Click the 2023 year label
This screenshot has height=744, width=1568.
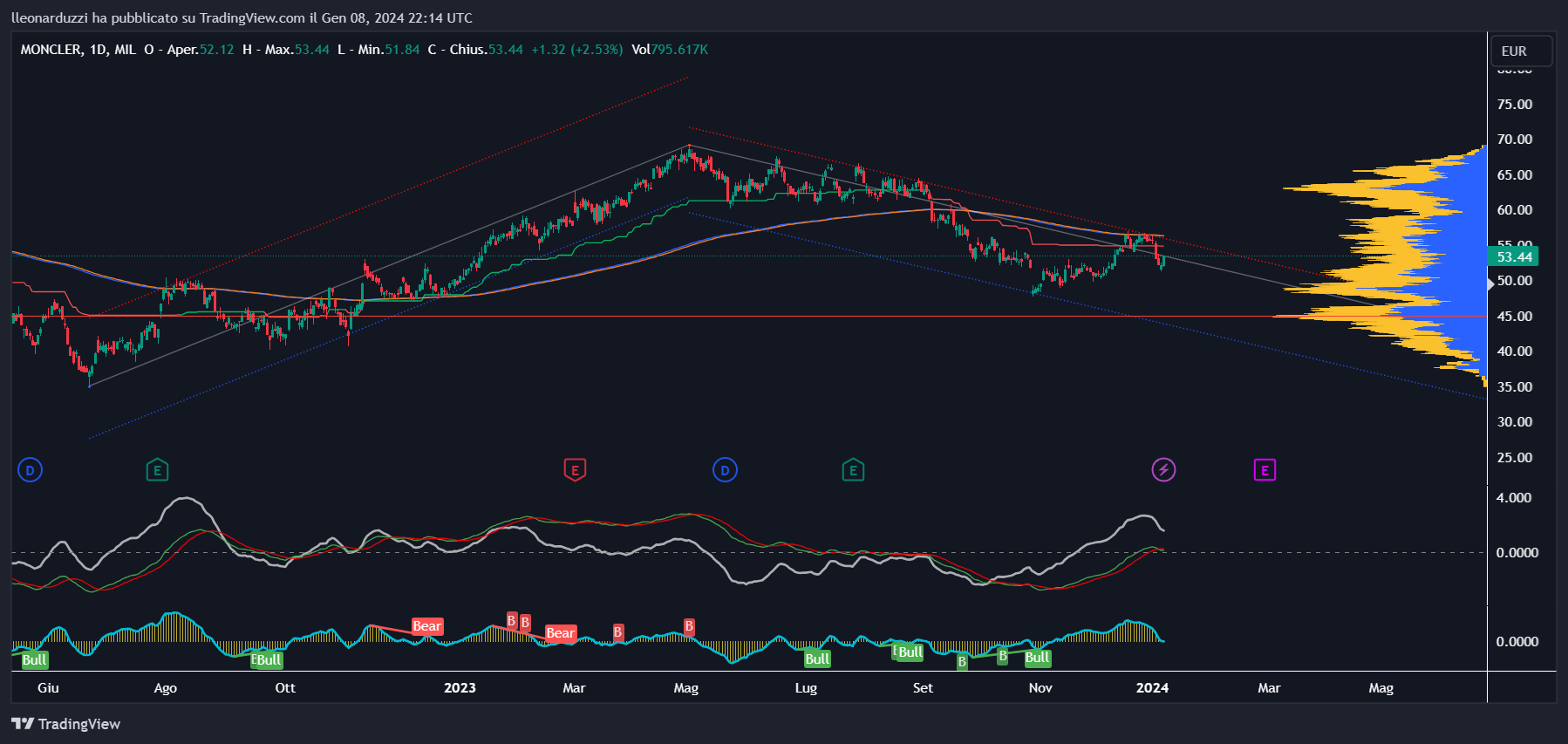click(460, 687)
